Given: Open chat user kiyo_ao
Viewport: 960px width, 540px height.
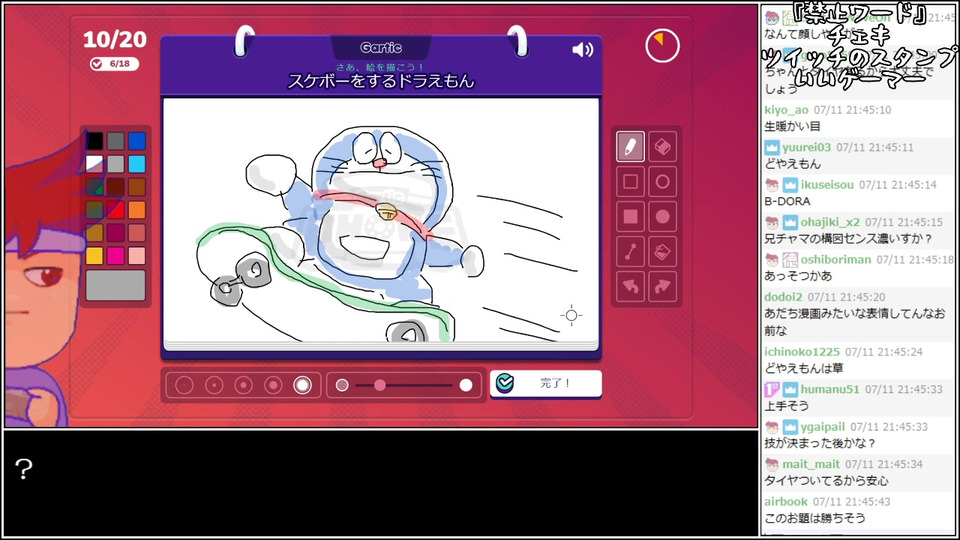Looking at the screenshot, I should 786,110.
